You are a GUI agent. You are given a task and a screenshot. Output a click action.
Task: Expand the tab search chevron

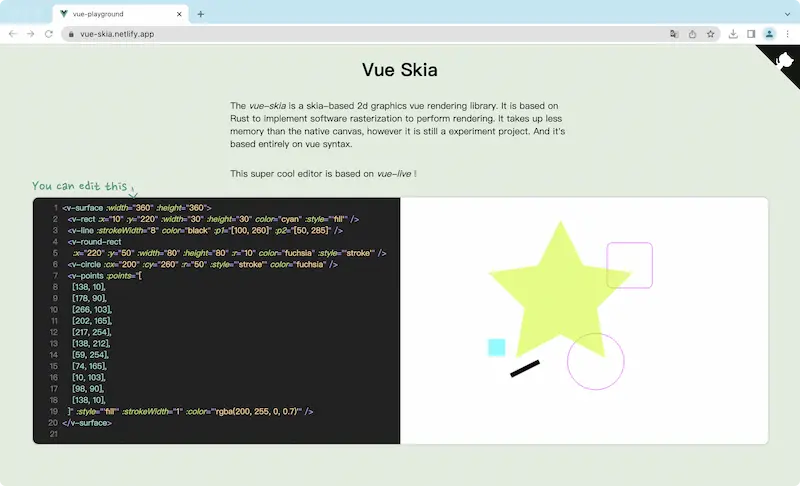click(x=787, y=14)
